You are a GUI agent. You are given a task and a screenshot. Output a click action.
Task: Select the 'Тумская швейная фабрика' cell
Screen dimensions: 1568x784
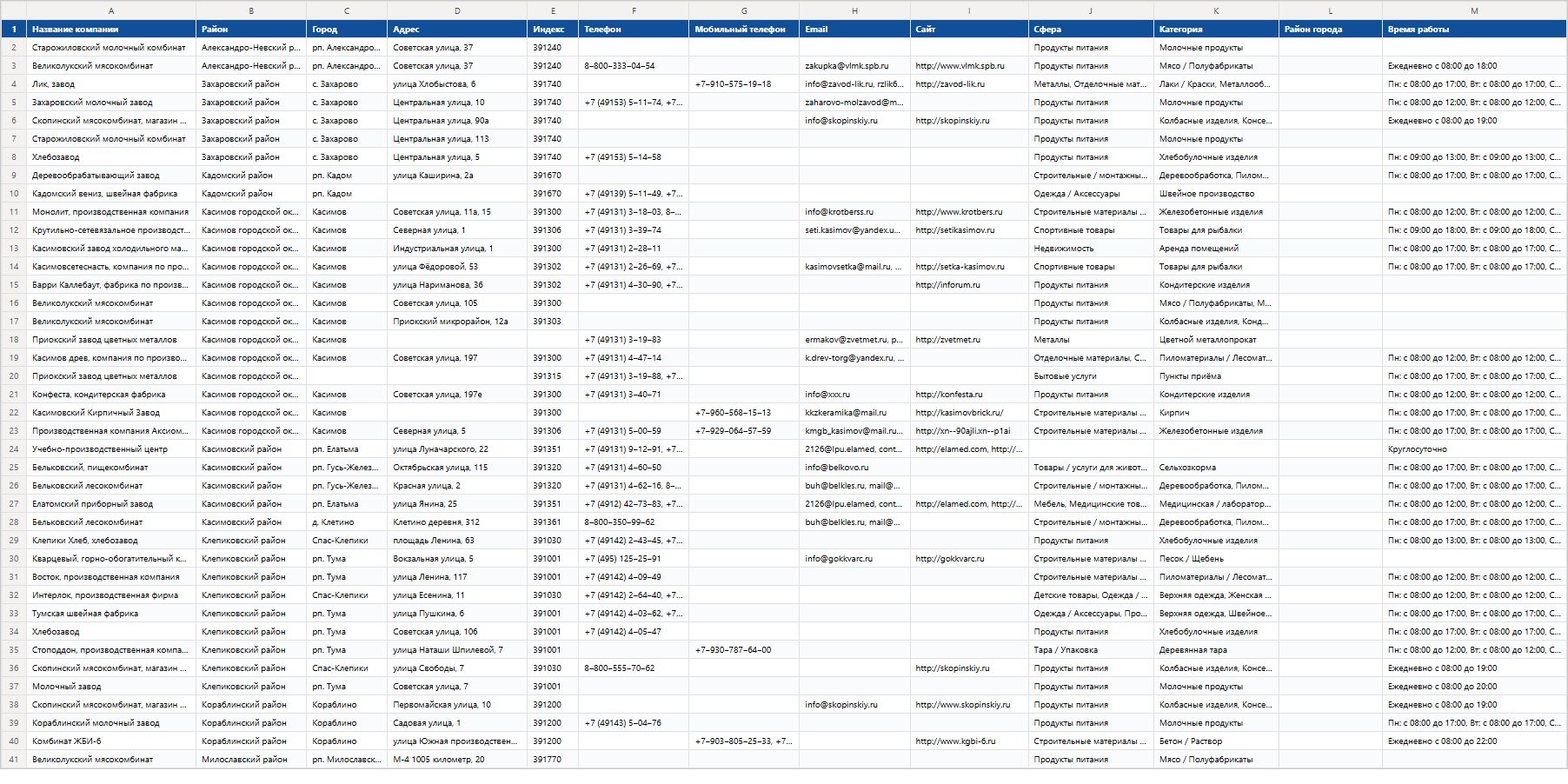tap(111, 614)
